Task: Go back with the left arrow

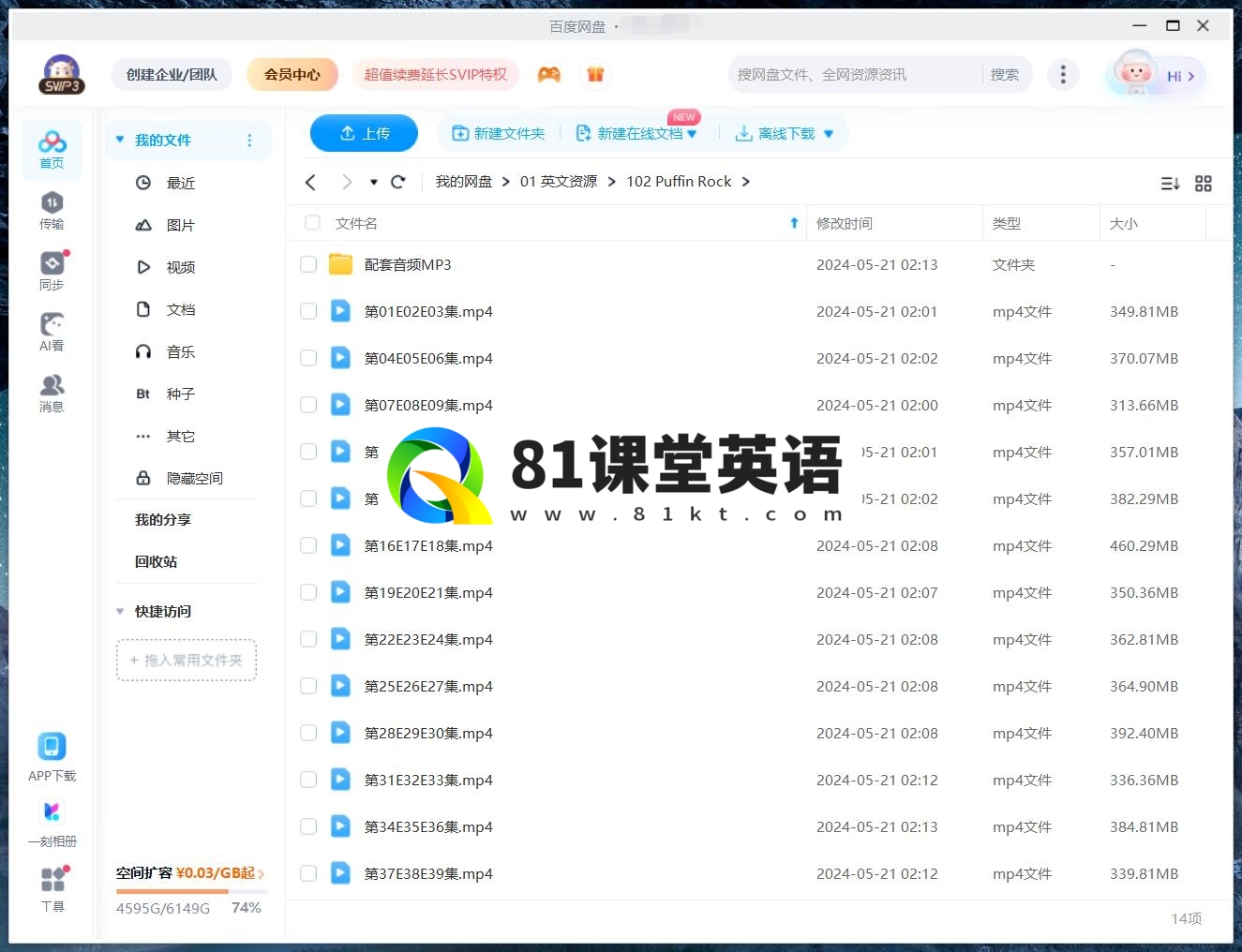Action: click(x=311, y=182)
